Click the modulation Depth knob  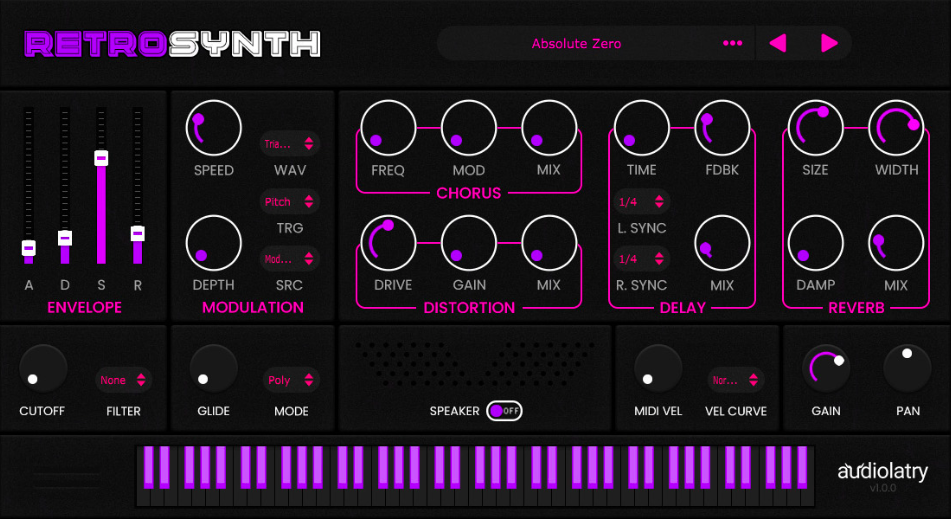(213, 243)
